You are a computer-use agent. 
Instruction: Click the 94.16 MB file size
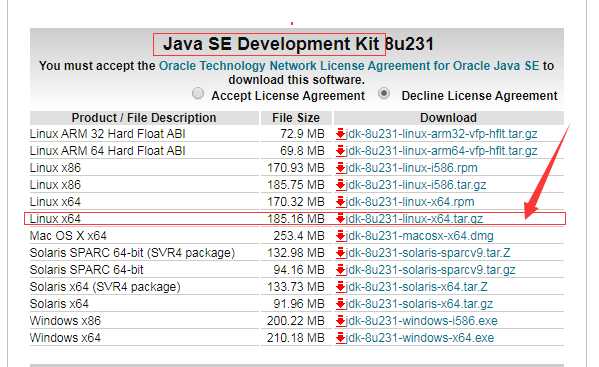[x=299, y=270]
